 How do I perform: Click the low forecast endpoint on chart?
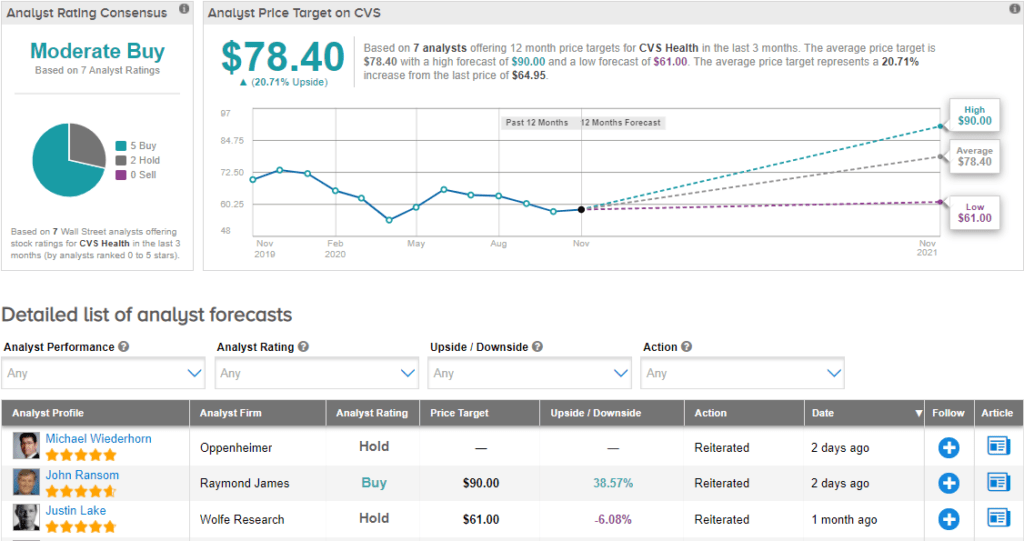click(940, 202)
